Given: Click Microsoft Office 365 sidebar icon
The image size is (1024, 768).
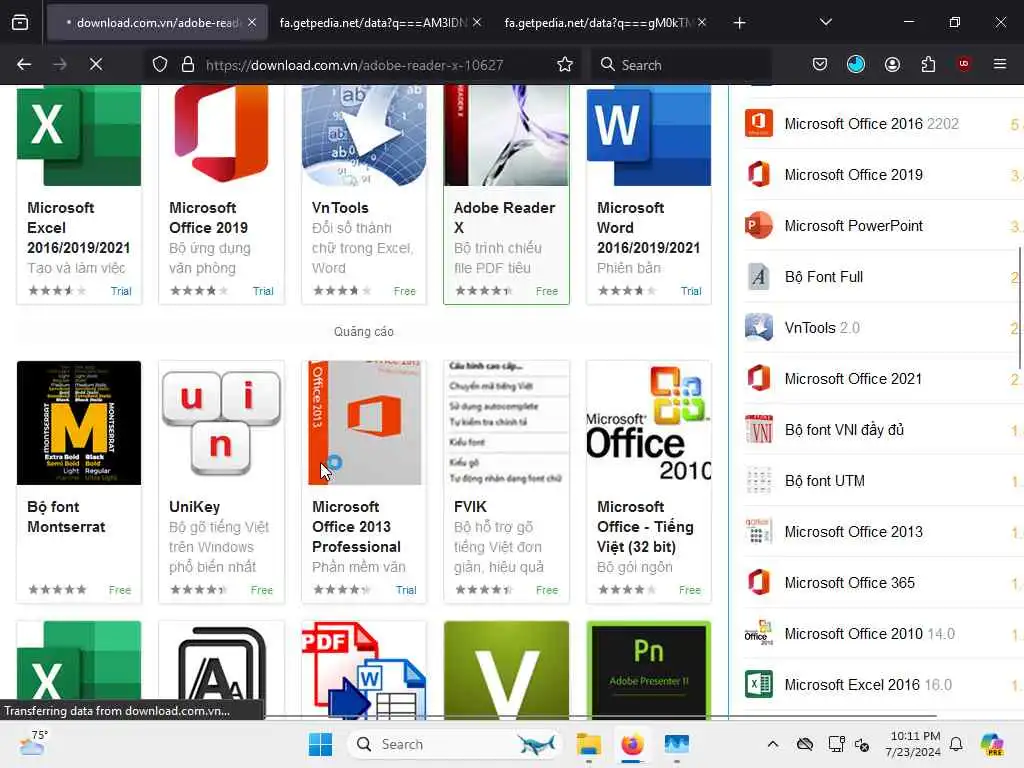Looking at the screenshot, I should [759, 582].
